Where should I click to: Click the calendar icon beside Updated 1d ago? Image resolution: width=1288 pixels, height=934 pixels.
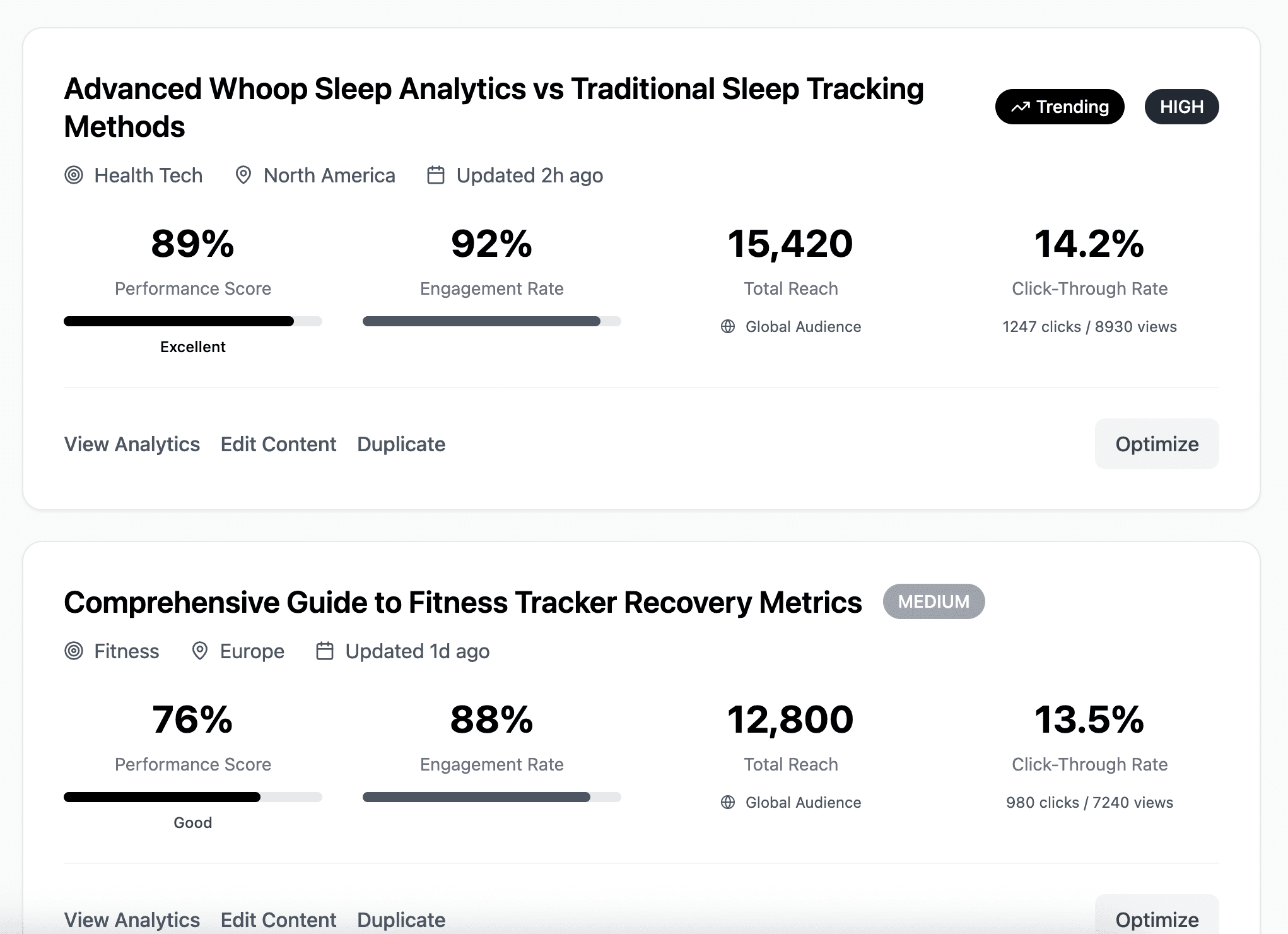tap(325, 651)
